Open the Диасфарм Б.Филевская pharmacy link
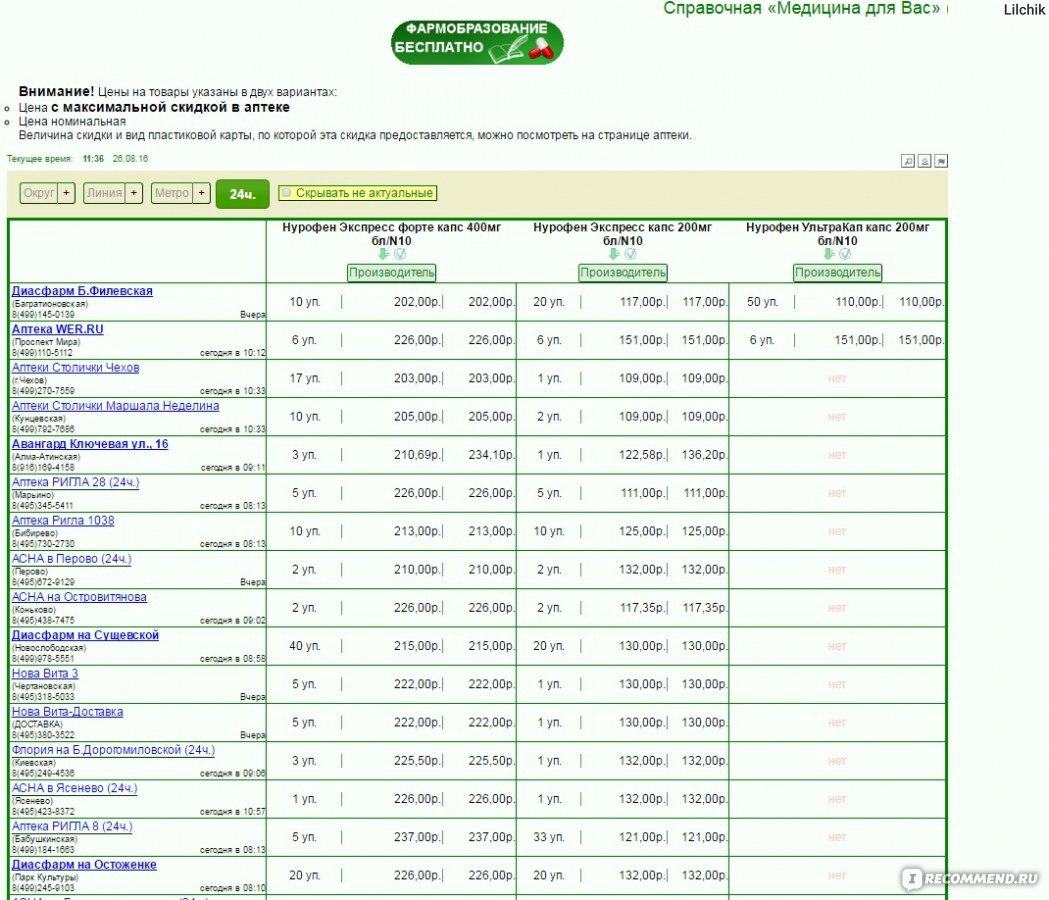This screenshot has height=900, width=1049. (x=82, y=291)
